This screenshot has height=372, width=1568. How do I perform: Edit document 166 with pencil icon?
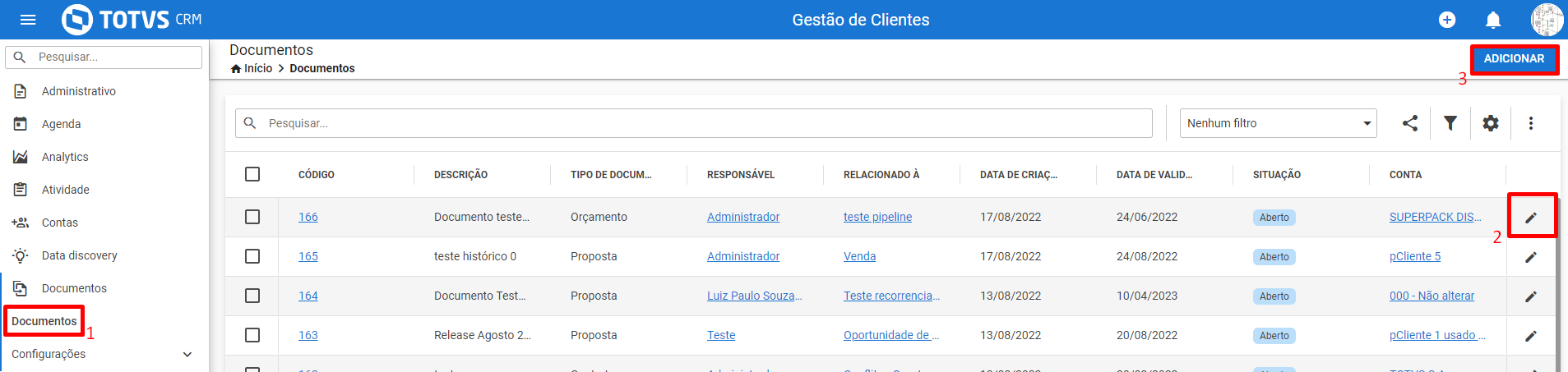point(1531,218)
